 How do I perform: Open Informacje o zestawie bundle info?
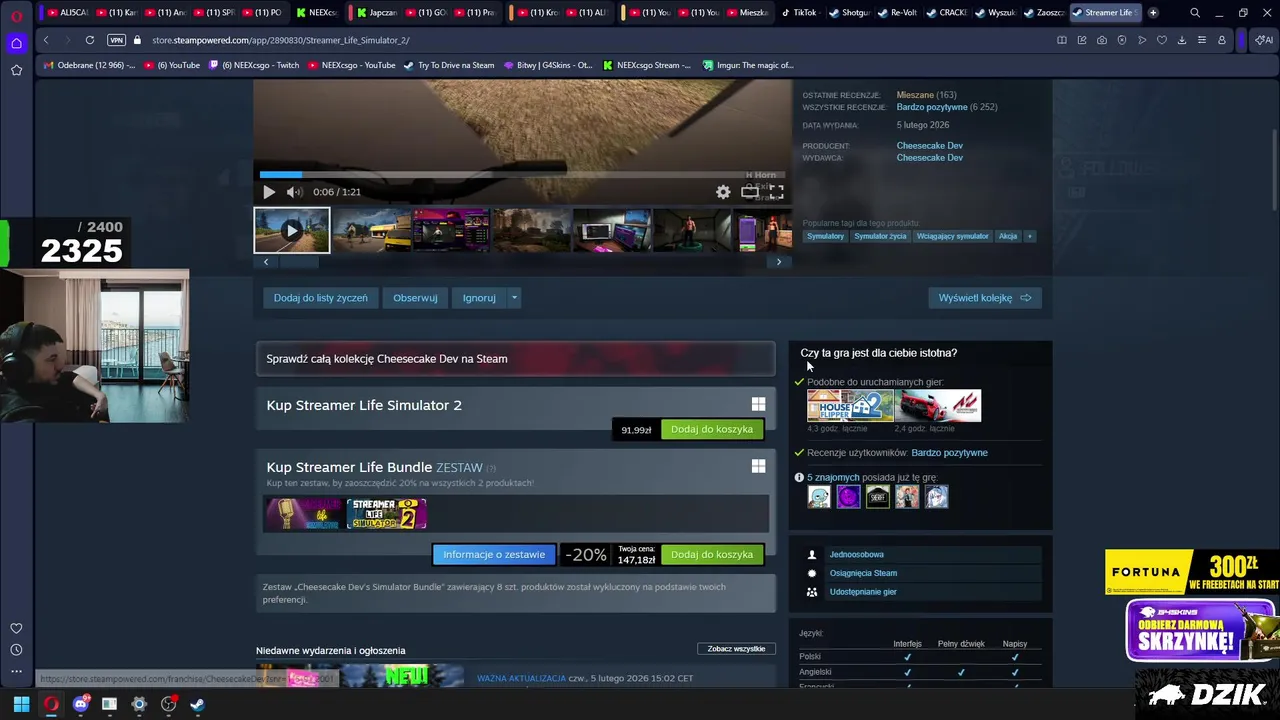point(494,555)
